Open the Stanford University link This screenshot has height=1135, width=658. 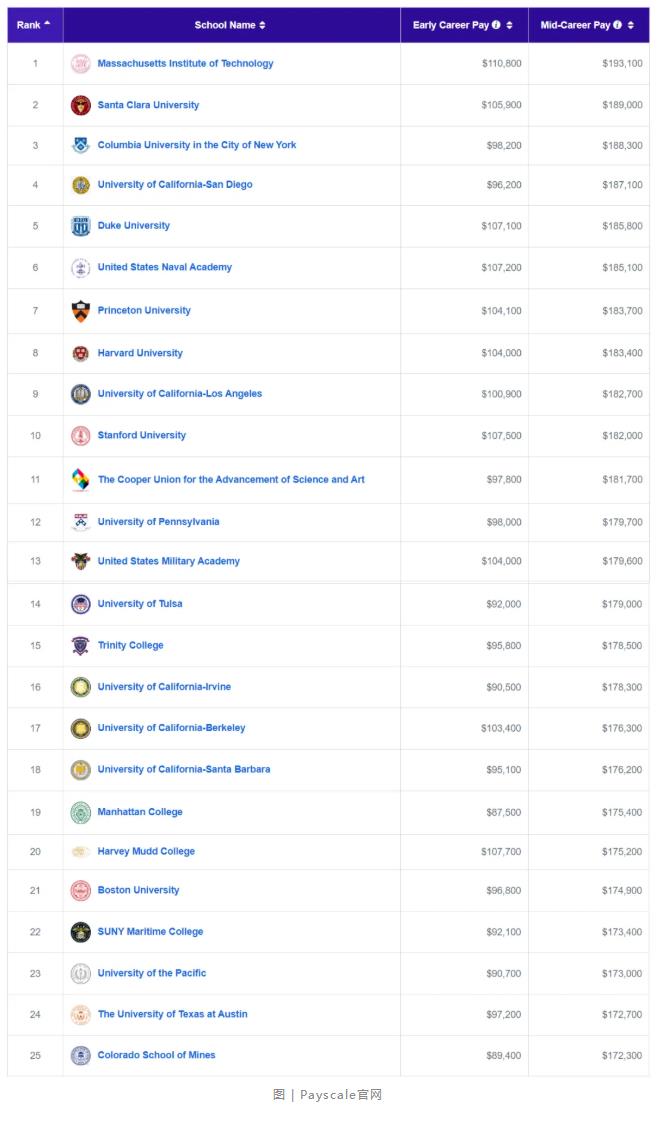(x=142, y=435)
